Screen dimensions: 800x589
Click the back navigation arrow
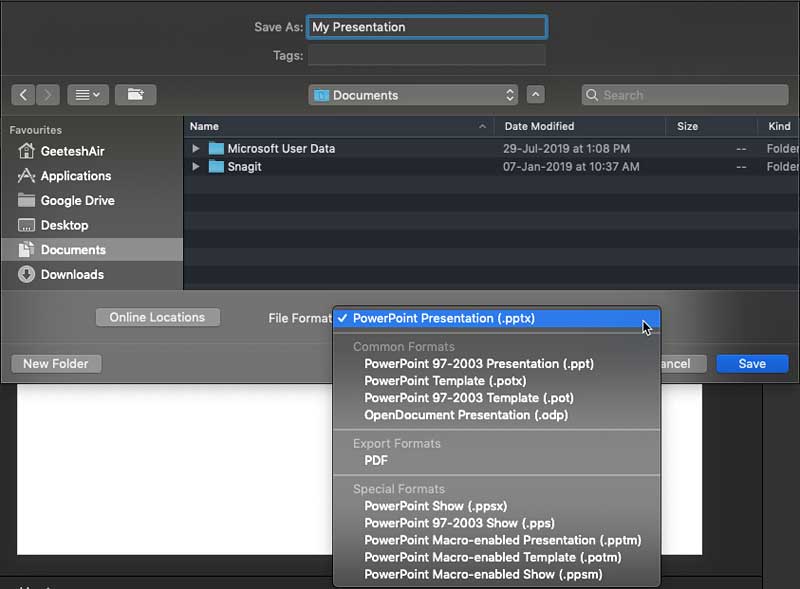[24, 95]
